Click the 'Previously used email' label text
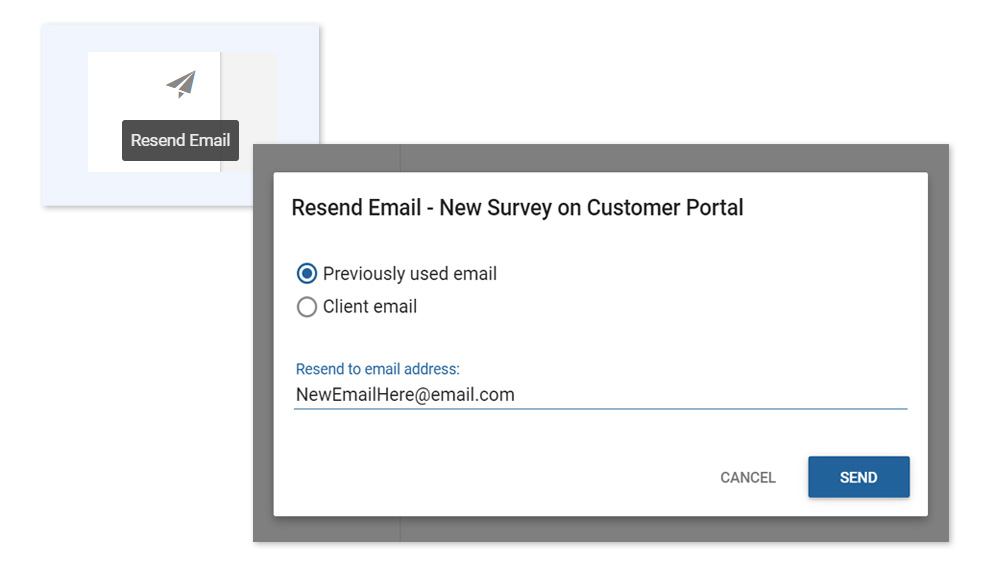The width and height of the screenshot is (990, 569). coord(410,273)
